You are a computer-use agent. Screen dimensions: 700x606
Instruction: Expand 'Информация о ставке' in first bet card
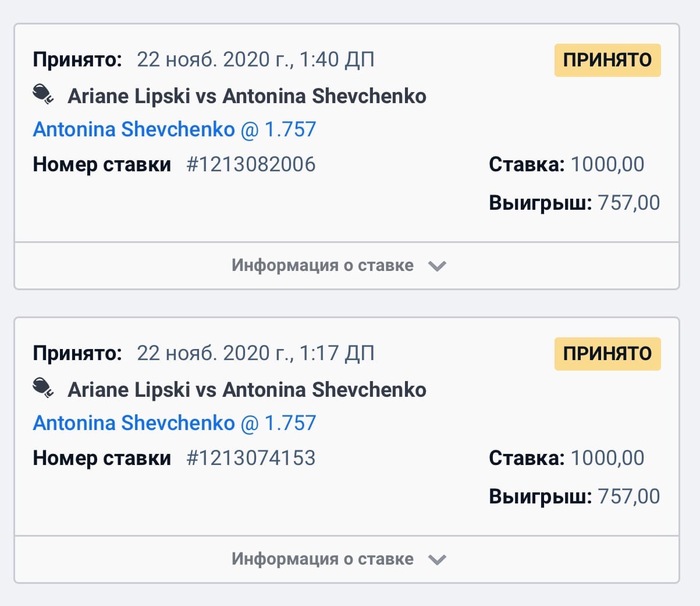346,266
